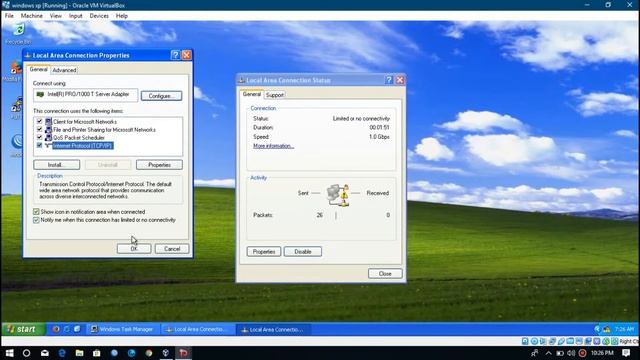Select General tab in Status dialog
Viewport: 640px width, 360px height.
click(x=251, y=94)
